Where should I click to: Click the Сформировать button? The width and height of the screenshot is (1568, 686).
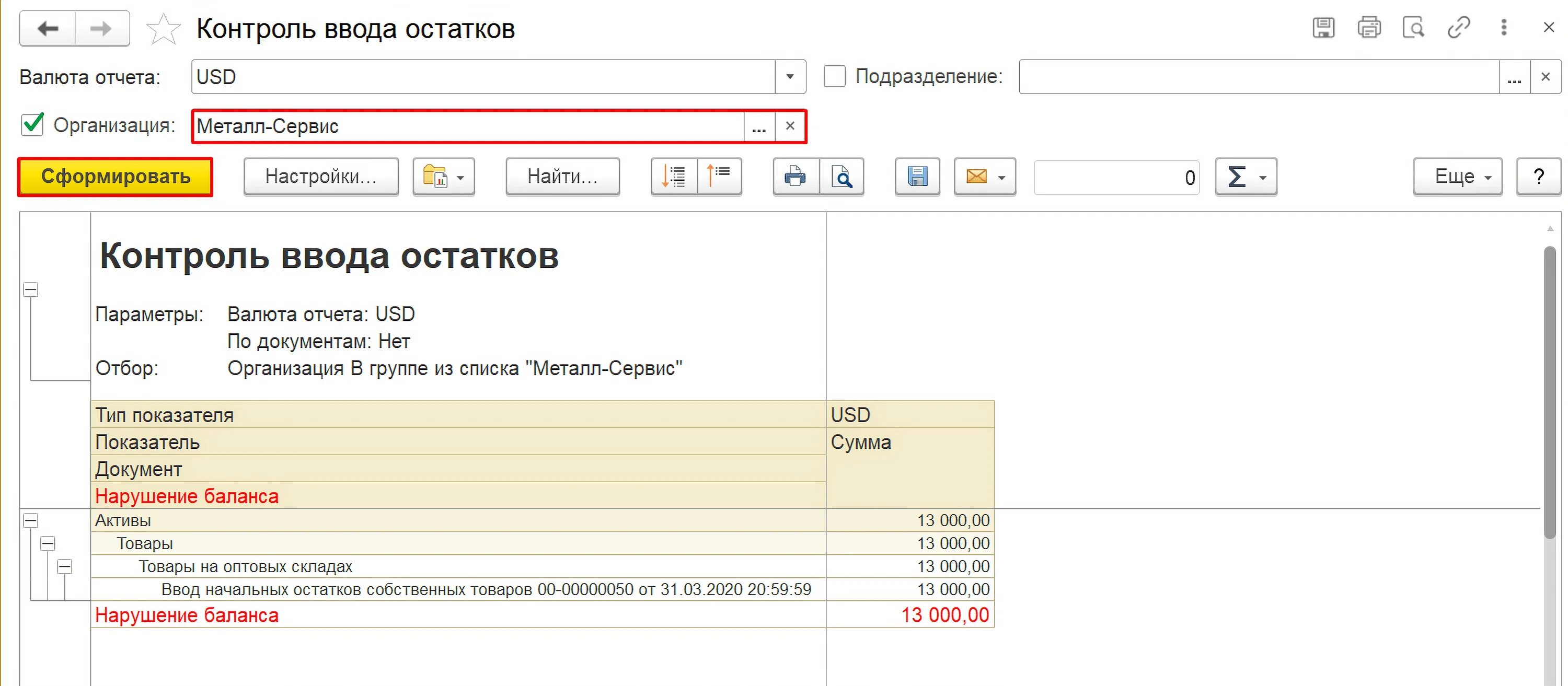(116, 177)
